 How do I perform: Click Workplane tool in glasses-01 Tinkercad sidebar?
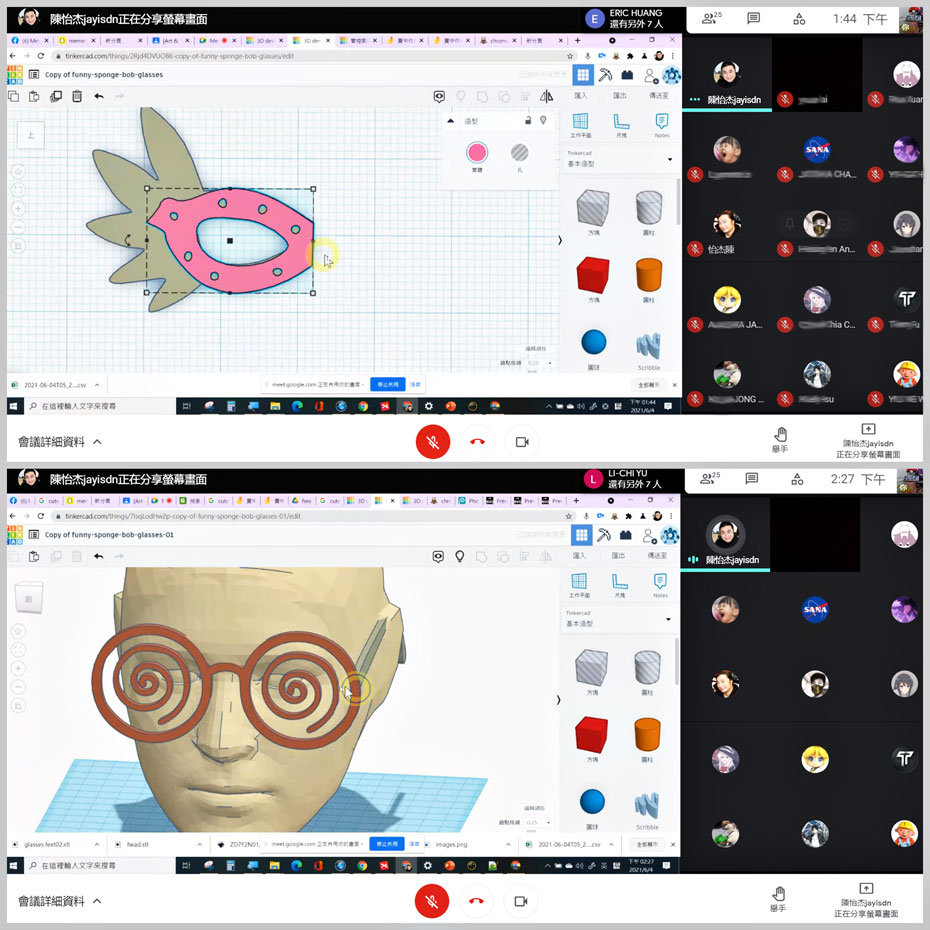579,585
